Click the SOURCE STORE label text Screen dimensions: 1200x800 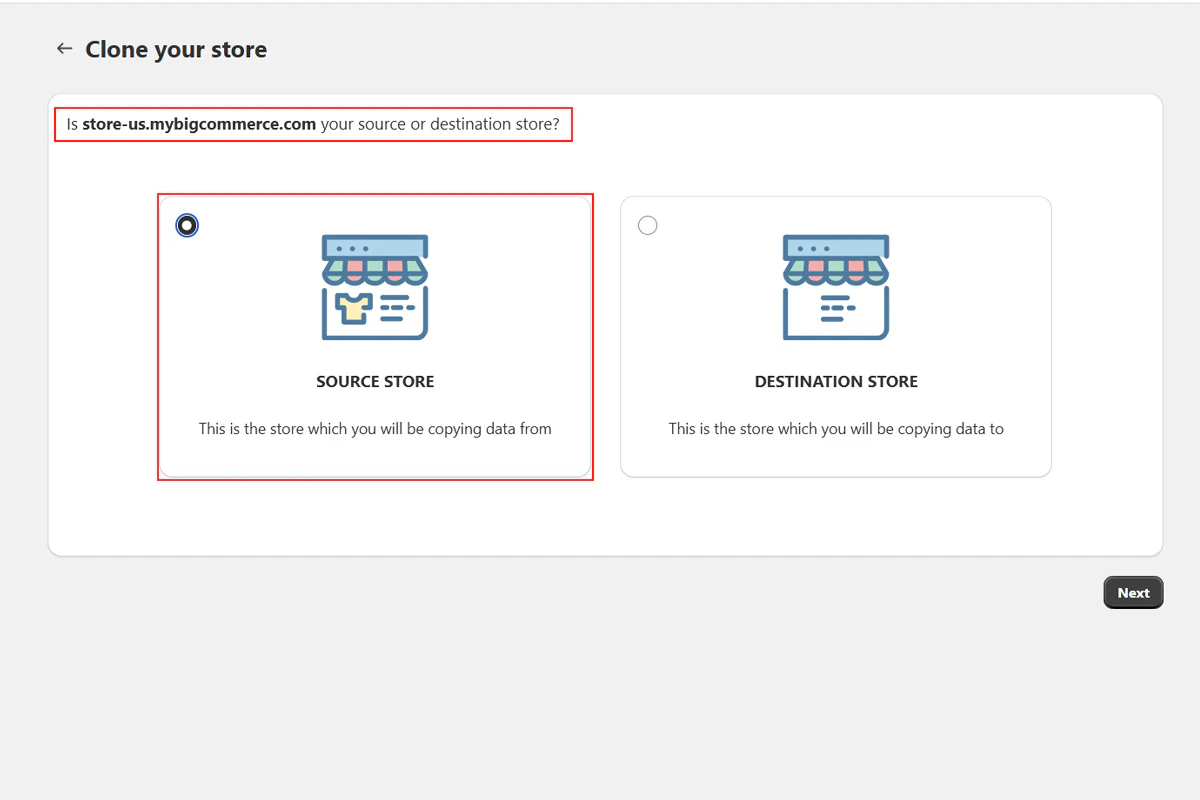click(375, 381)
